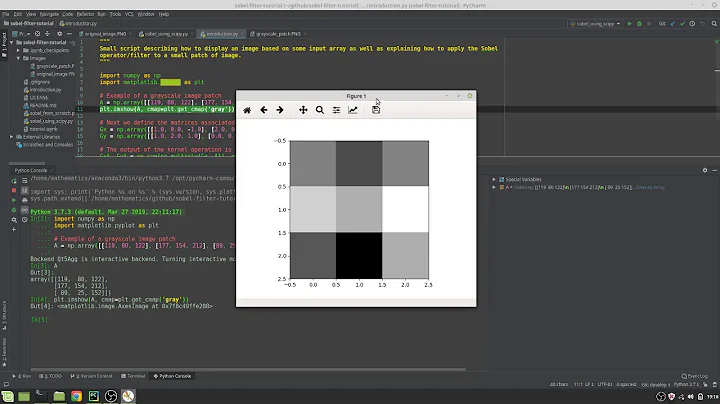Toggle show variables in Python console
Screen dimensions: 720x404
25,210
